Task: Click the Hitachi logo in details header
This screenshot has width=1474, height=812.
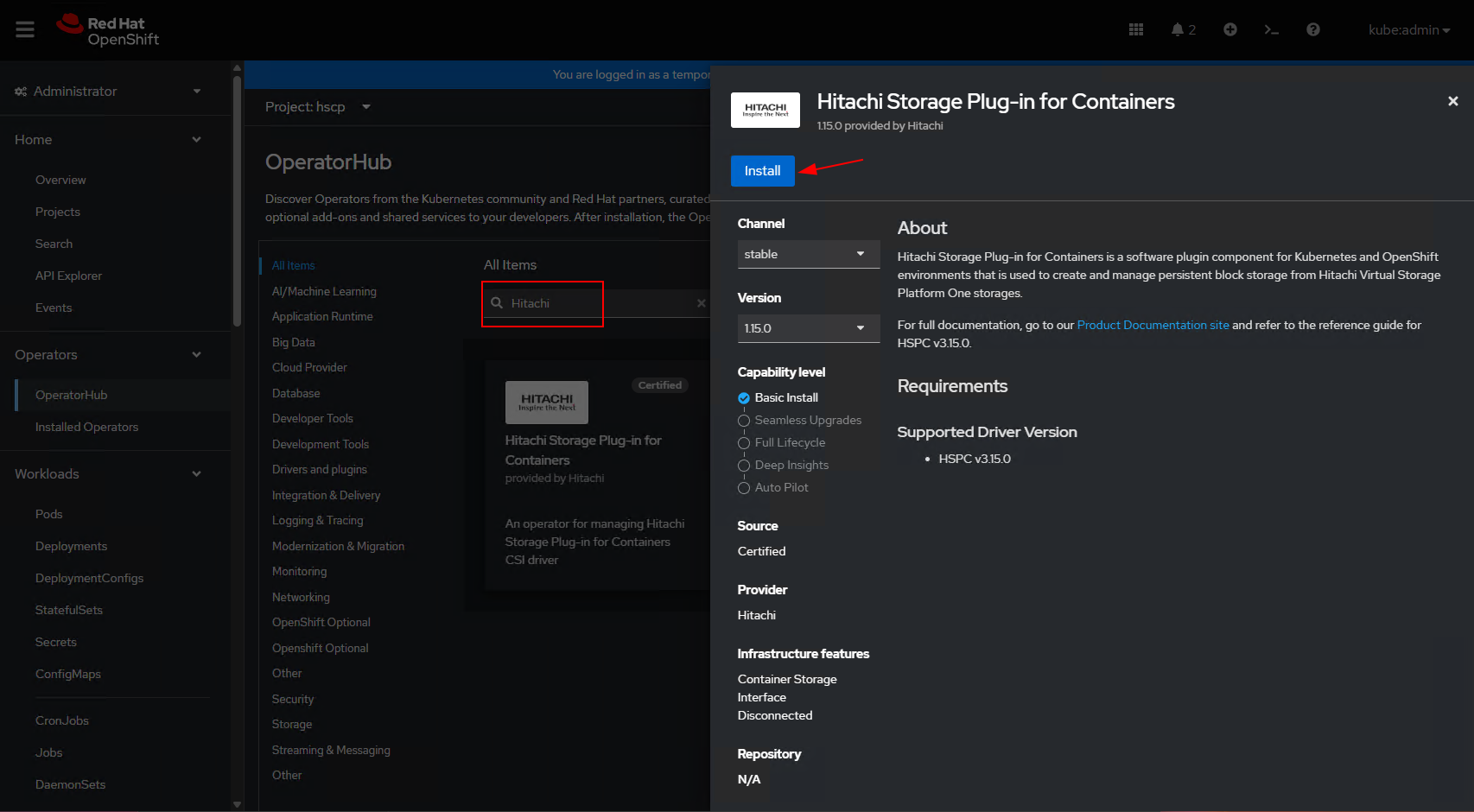Action: tap(766, 110)
